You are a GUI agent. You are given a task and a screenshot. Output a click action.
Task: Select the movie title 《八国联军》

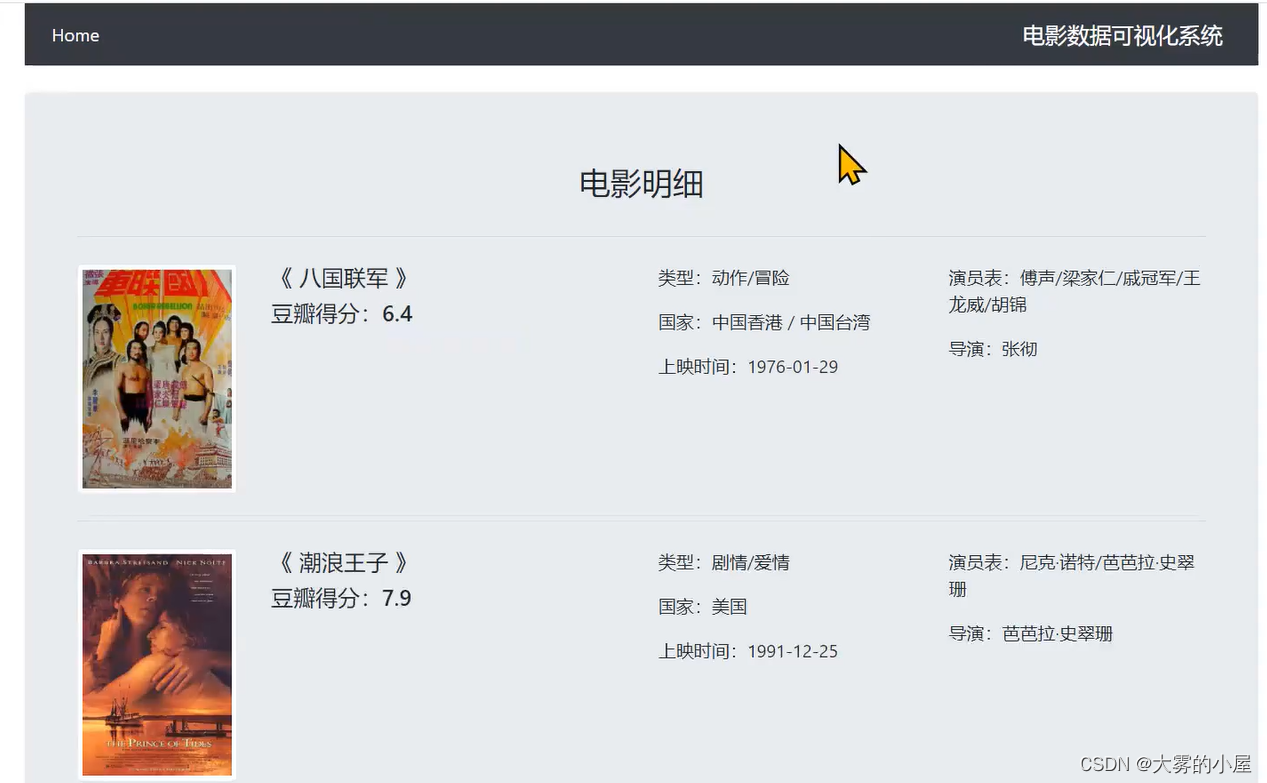[x=340, y=278]
